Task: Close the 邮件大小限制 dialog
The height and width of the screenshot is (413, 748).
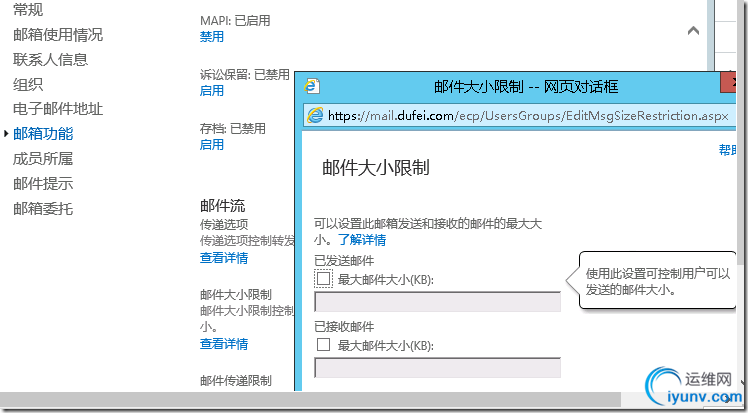Action: point(728,82)
